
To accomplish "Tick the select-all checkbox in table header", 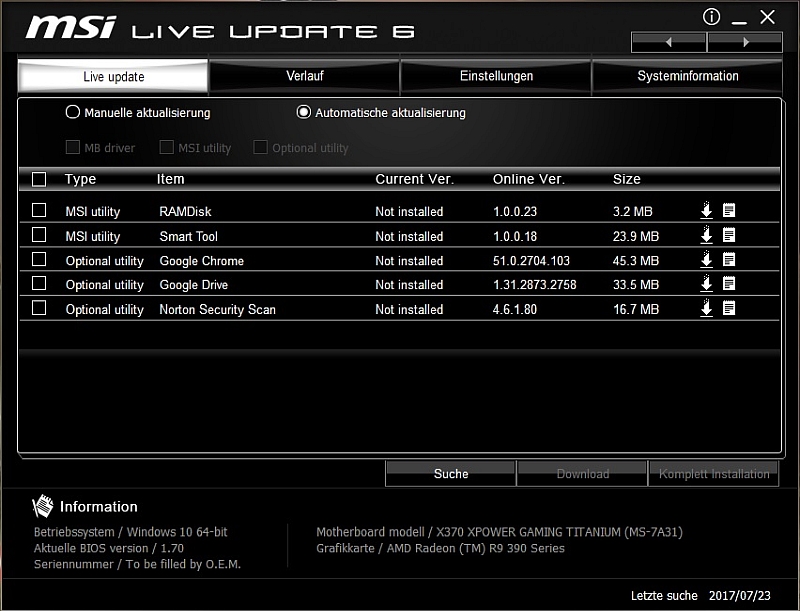I will pos(39,179).
